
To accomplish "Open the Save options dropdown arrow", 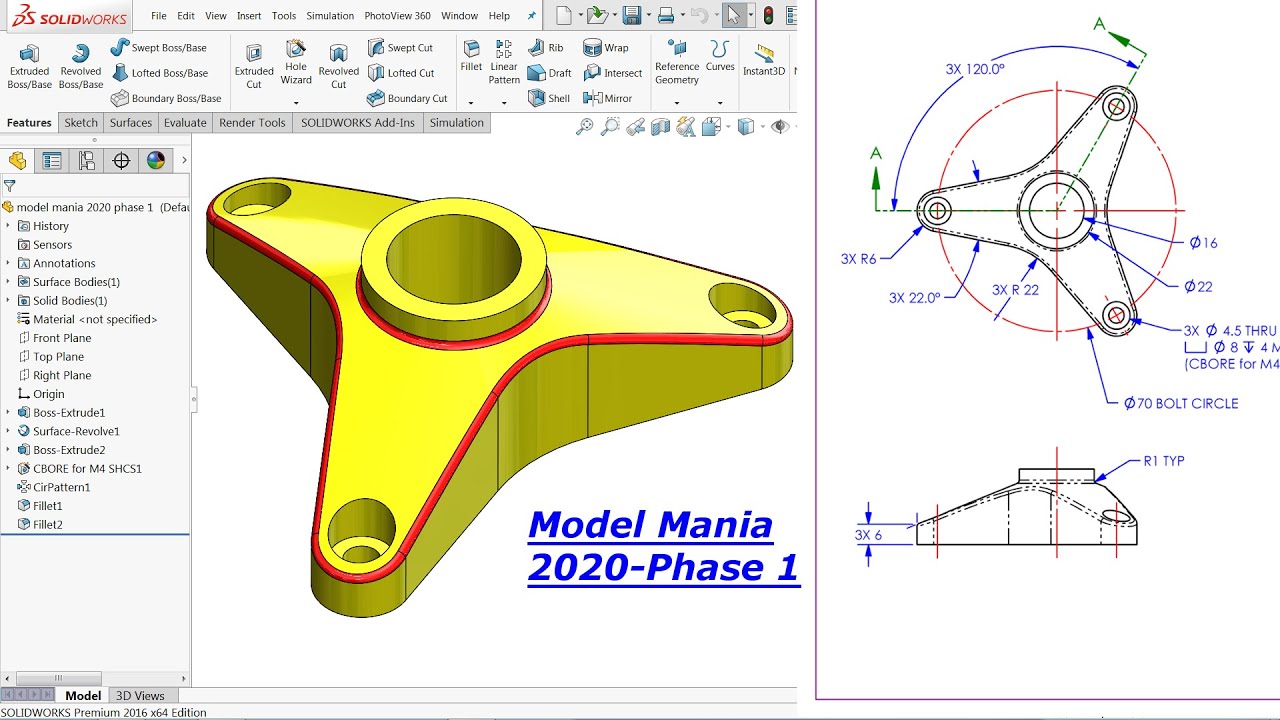I will click(648, 16).
